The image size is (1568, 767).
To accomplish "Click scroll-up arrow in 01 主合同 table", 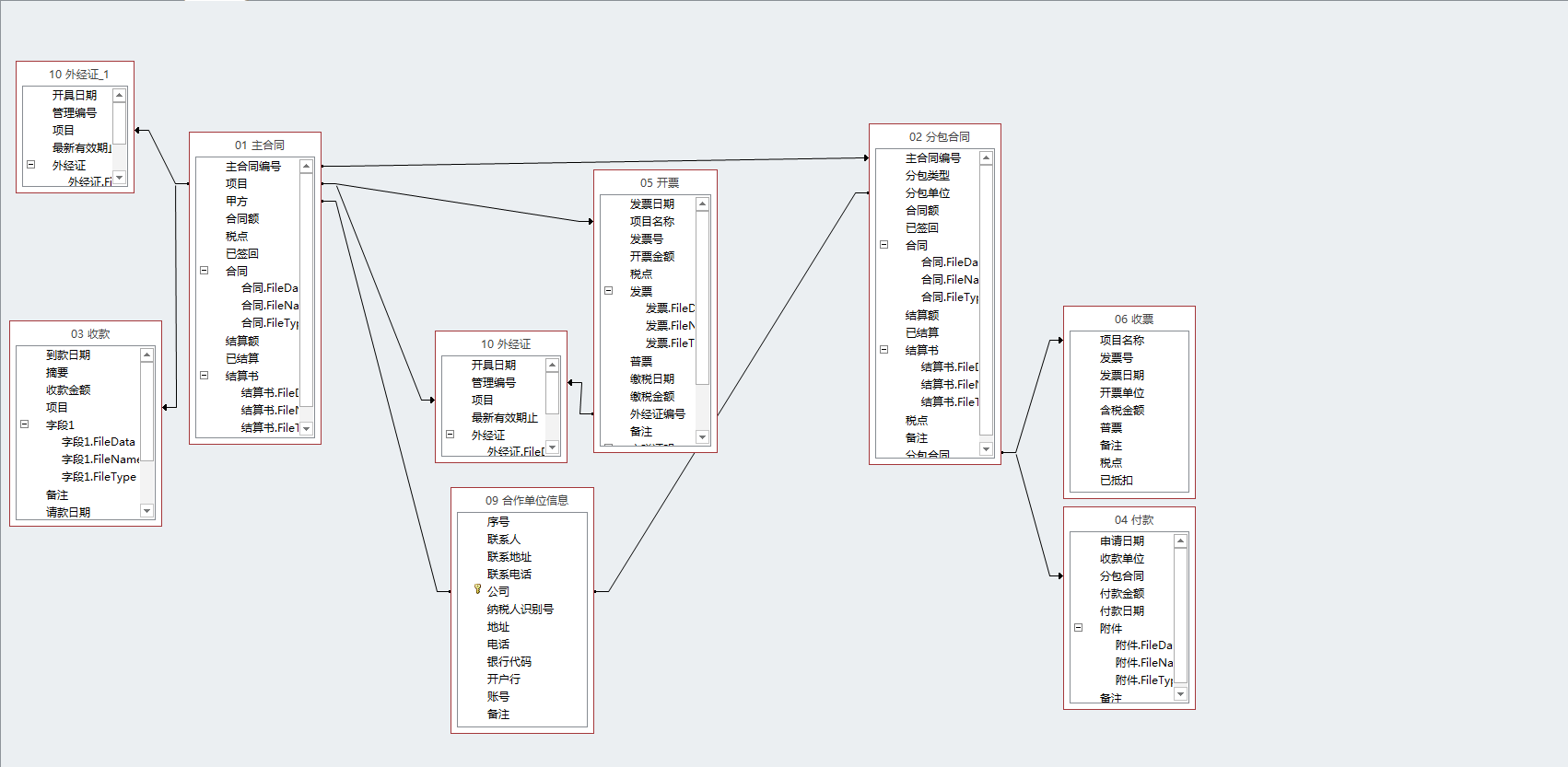I will pyautogui.click(x=307, y=166).
